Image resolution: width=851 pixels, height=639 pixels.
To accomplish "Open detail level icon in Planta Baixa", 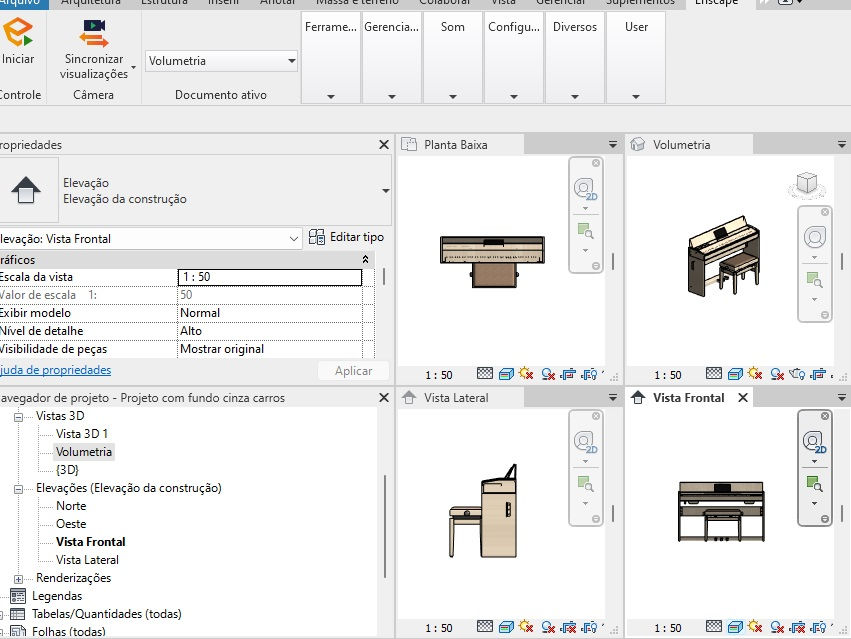I will tap(485, 374).
